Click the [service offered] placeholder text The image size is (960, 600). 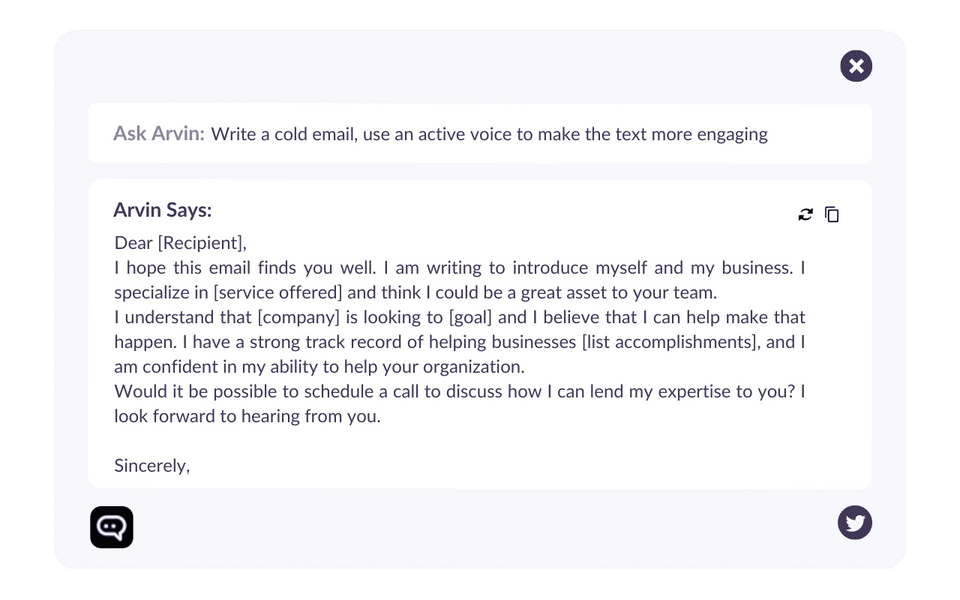pyautogui.click(x=278, y=293)
